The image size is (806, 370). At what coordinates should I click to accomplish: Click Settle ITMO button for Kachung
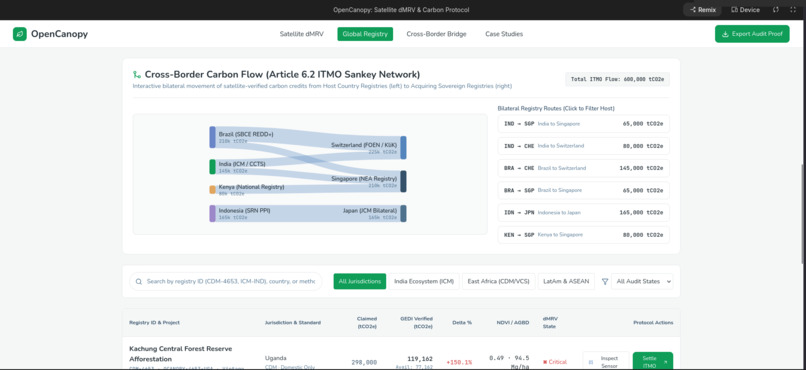click(x=652, y=361)
